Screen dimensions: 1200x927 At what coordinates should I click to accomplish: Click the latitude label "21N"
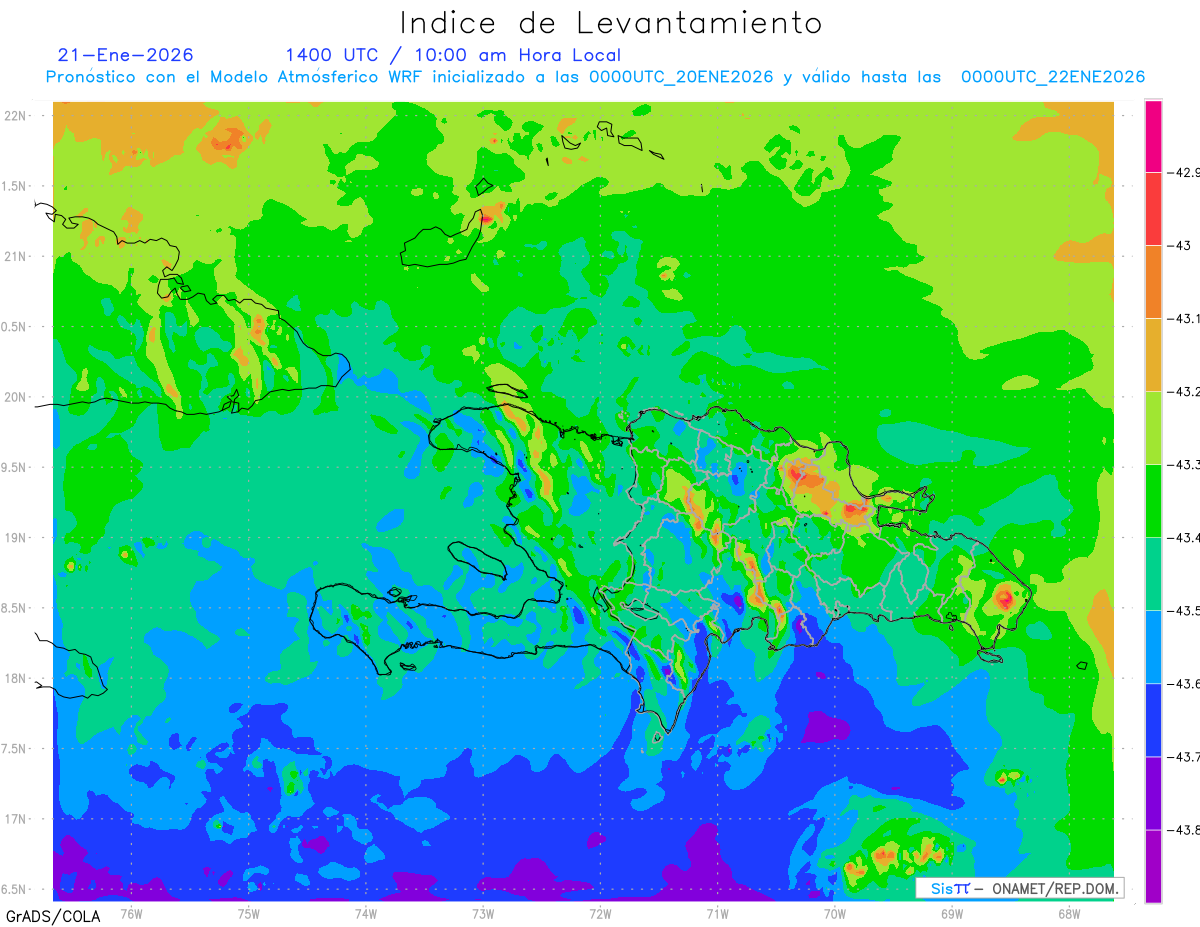(14, 257)
